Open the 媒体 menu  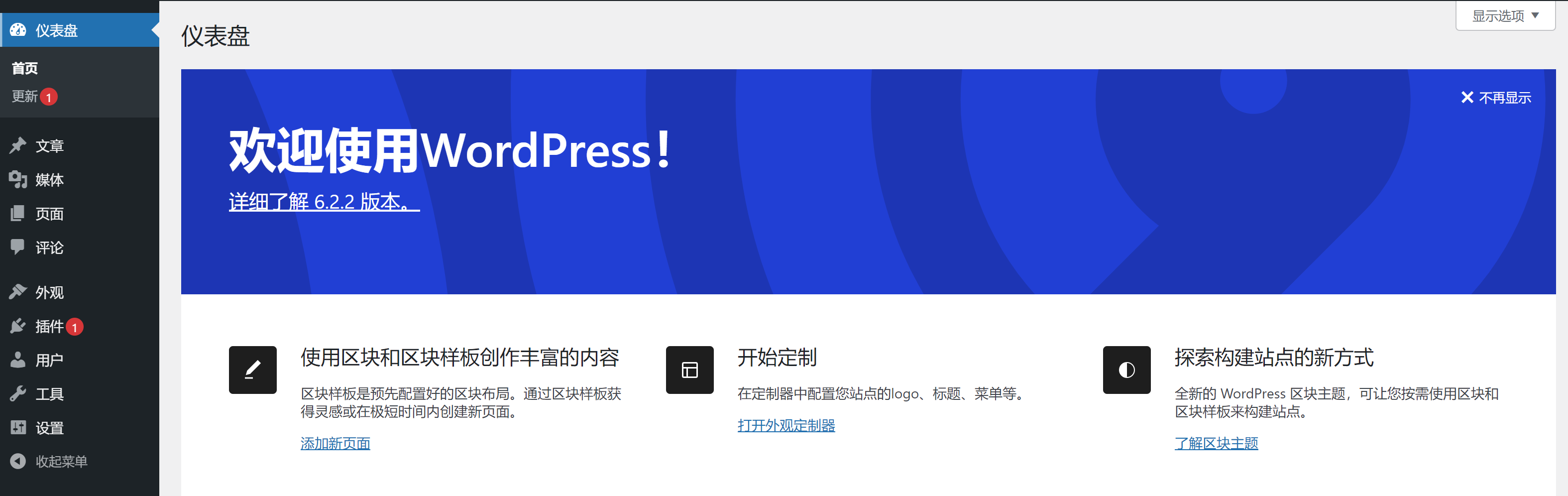coord(80,180)
